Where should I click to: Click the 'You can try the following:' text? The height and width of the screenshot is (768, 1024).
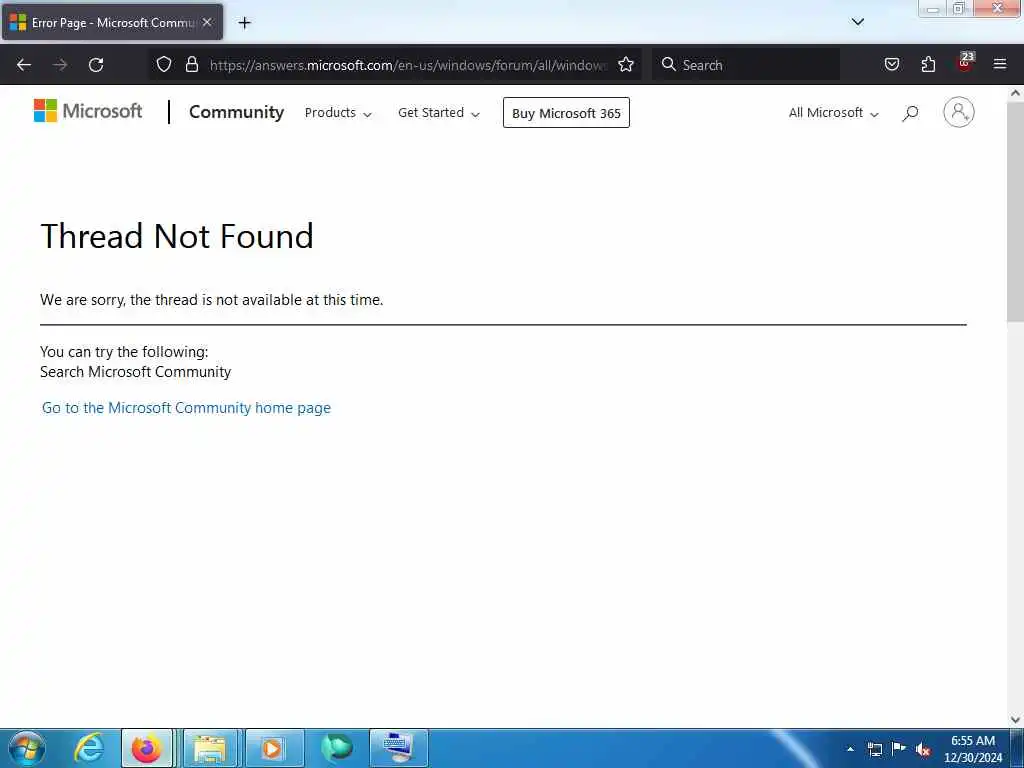[x=124, y=351]
